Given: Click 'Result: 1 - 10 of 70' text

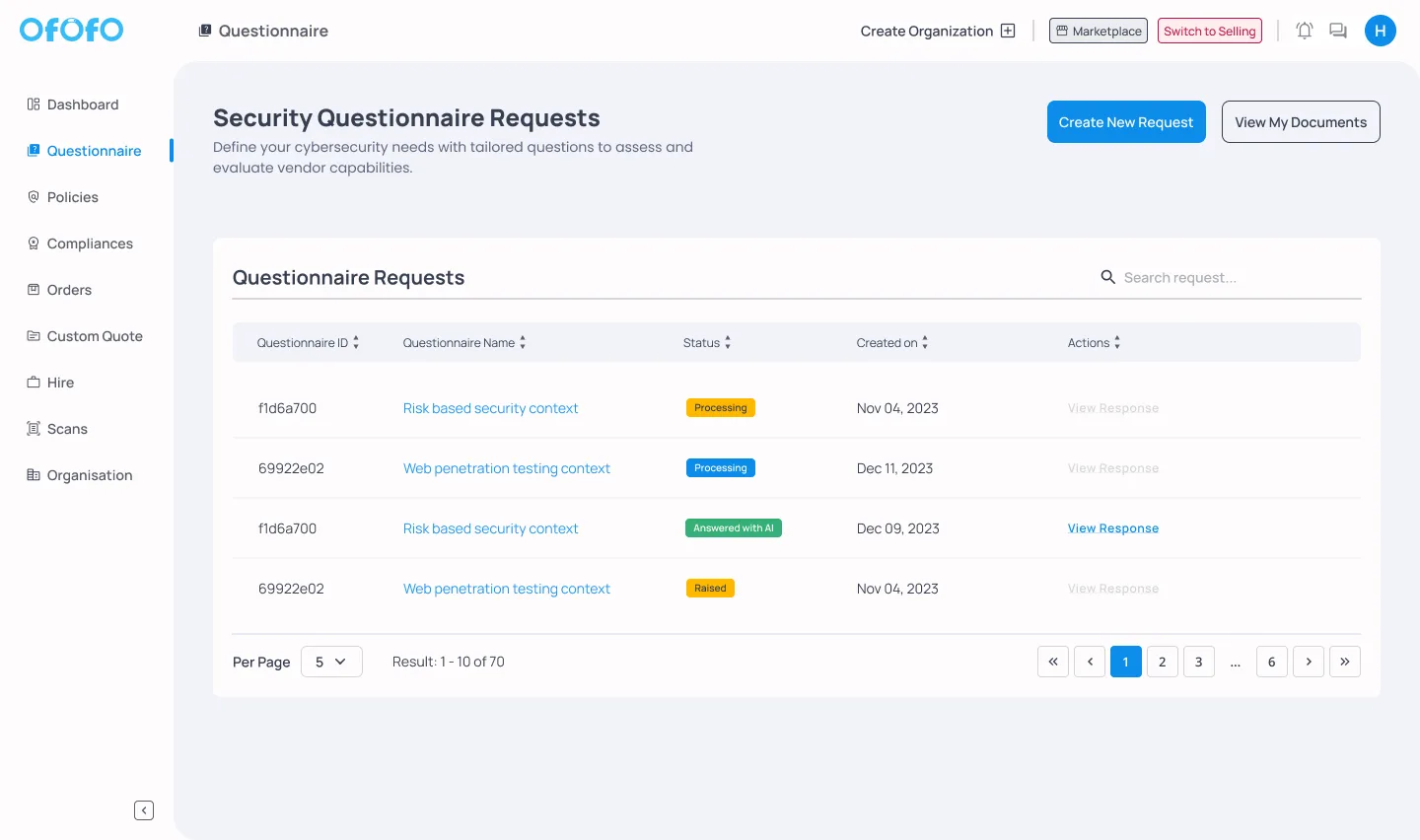Looking at the screenshot, I should (449, 662).
